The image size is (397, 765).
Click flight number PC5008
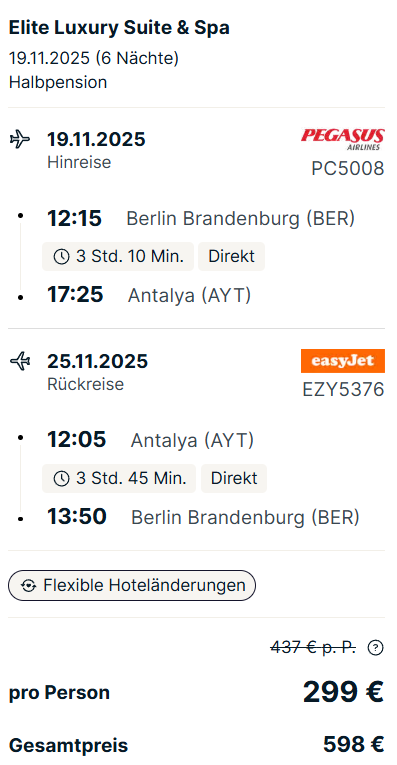tap(348, 169)
